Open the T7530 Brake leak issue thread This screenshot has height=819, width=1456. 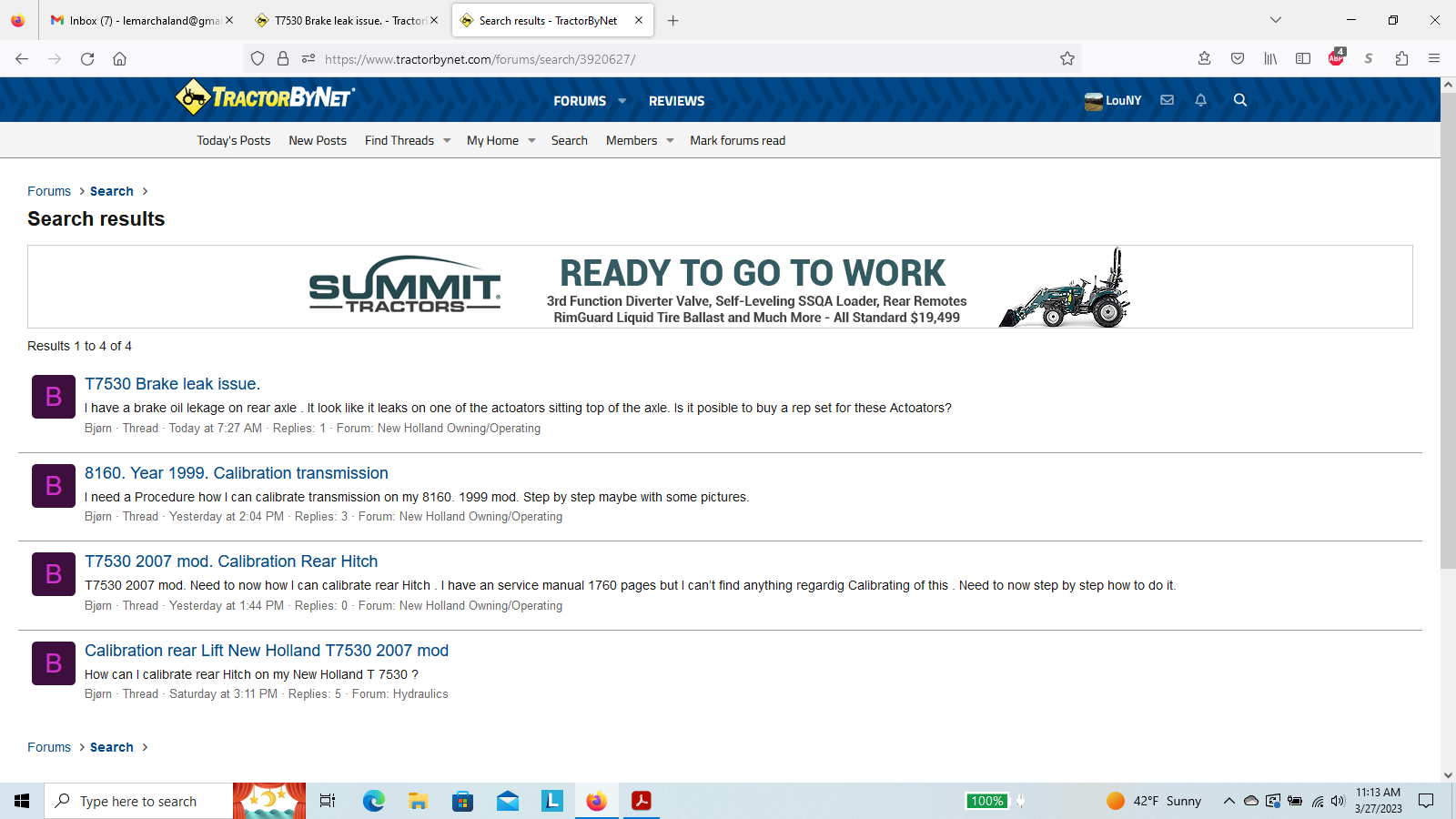click(x=172, y=384)
